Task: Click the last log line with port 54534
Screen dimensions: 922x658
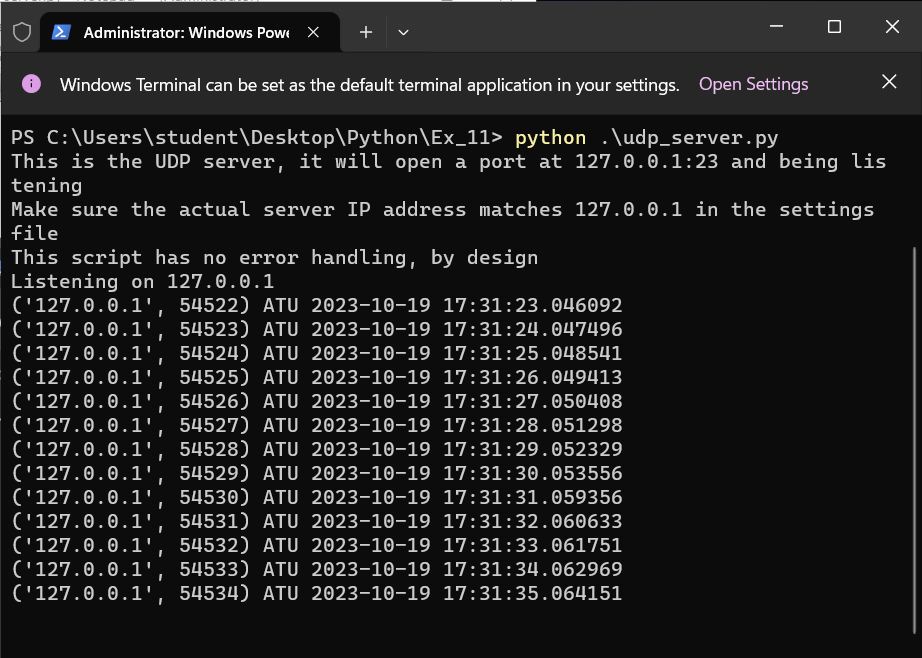Action: [316, 594]
